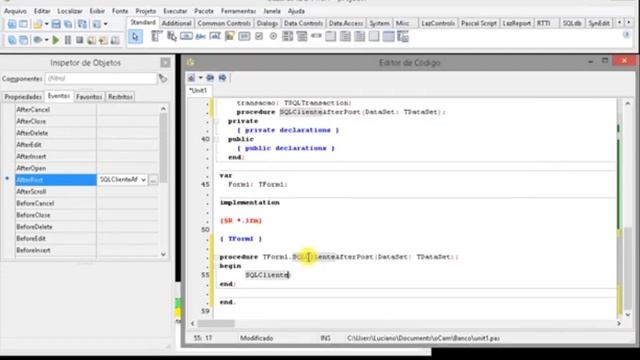Click the Code Editor horizontal scrollbar thumb
The image size is (640, 360).
click(x=216, y=324)
